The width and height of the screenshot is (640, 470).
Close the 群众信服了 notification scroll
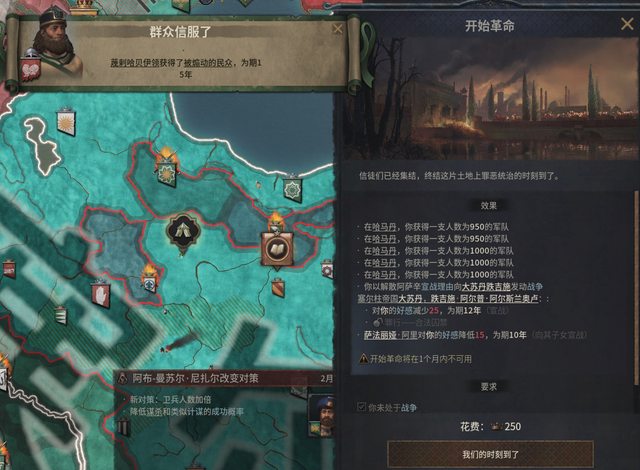point(338,29)
